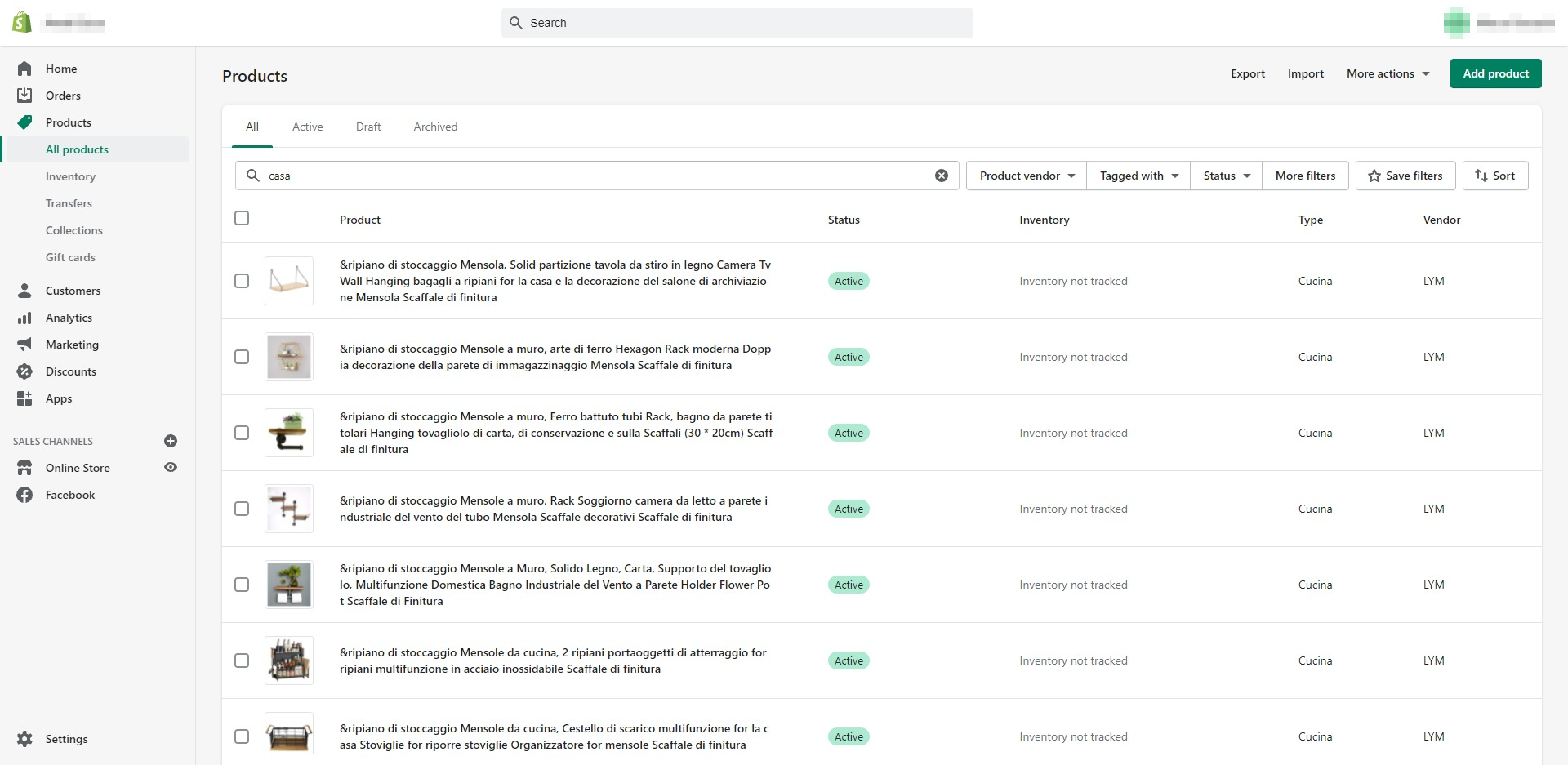
Task: Click the Export link
Action: (1248, 73)
